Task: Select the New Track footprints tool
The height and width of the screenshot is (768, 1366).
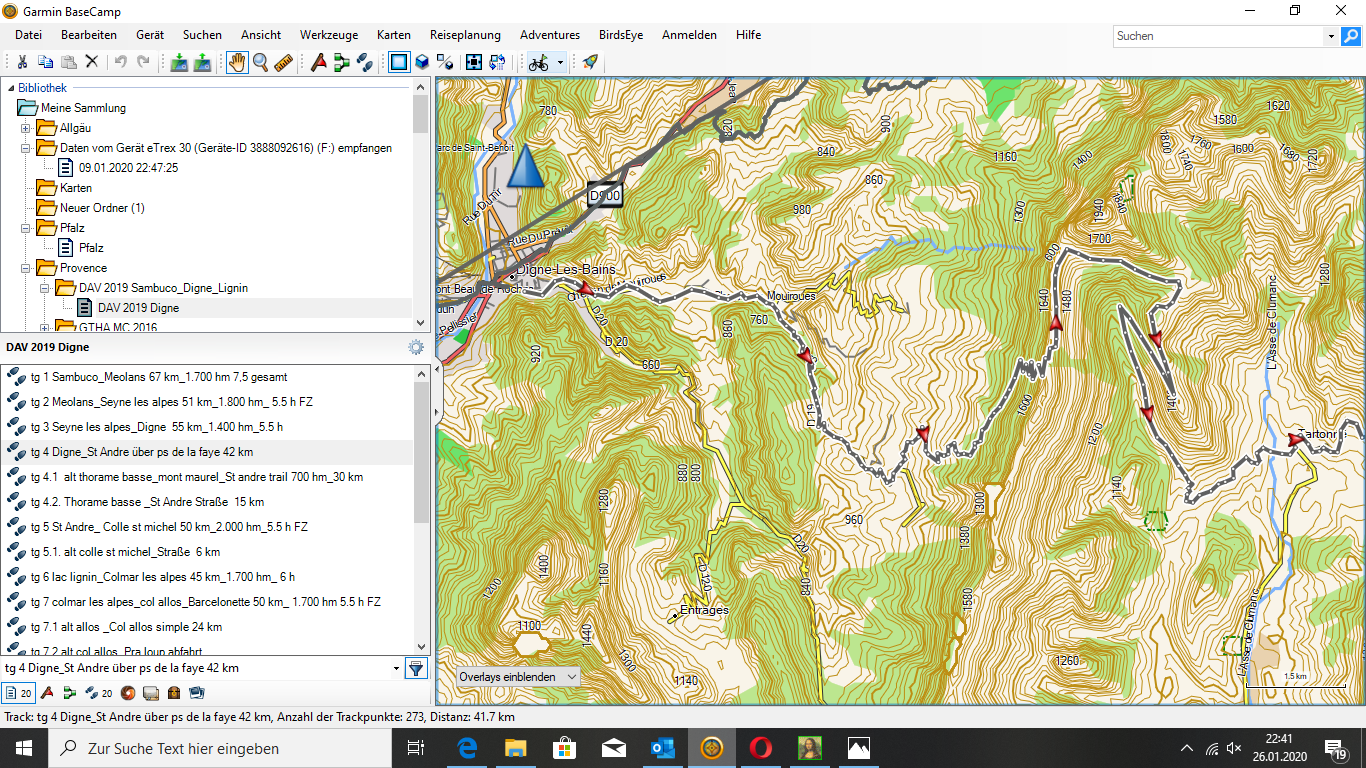Action: 366,62
